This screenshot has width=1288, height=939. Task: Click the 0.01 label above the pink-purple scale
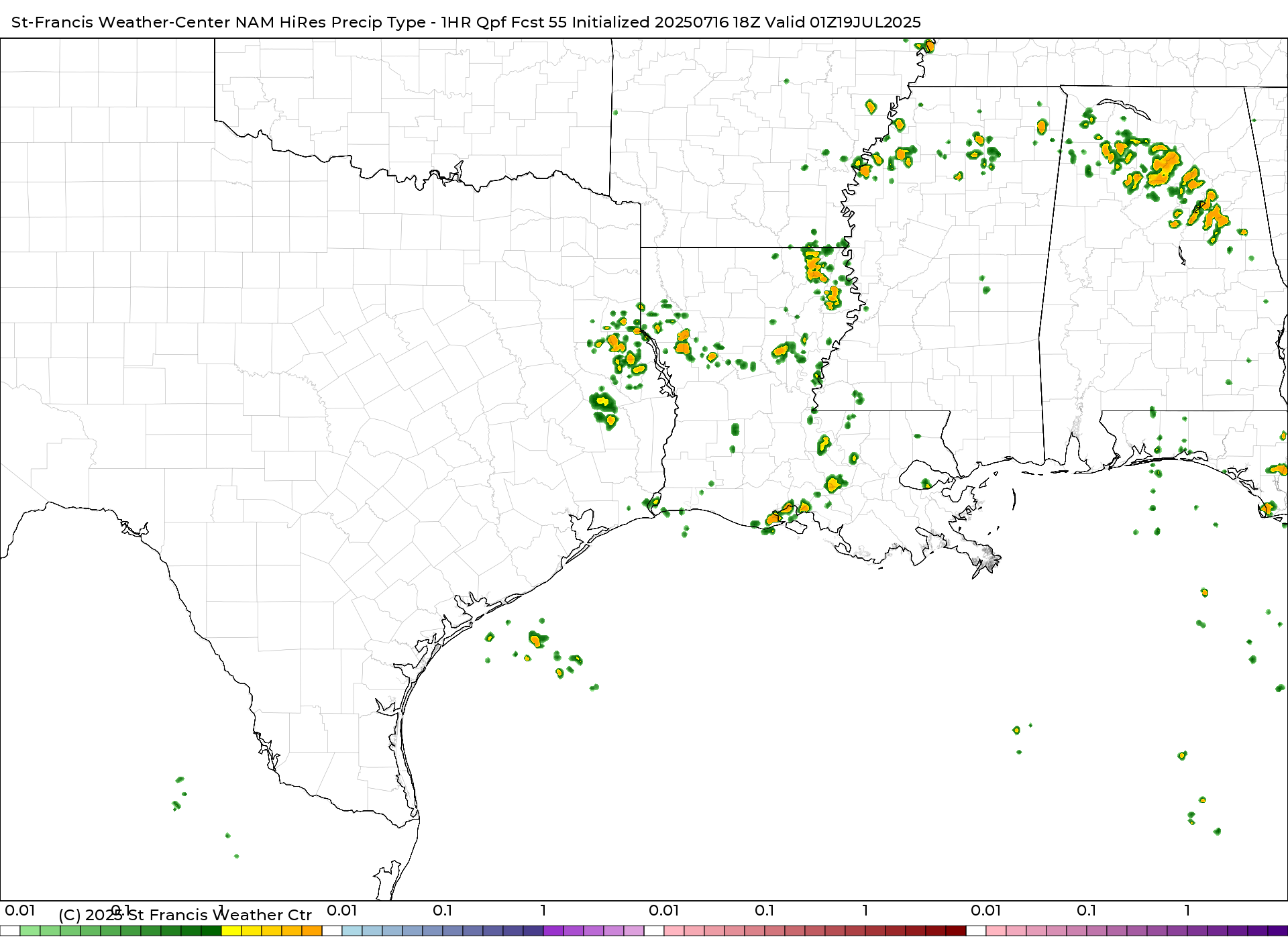(986, 910)
